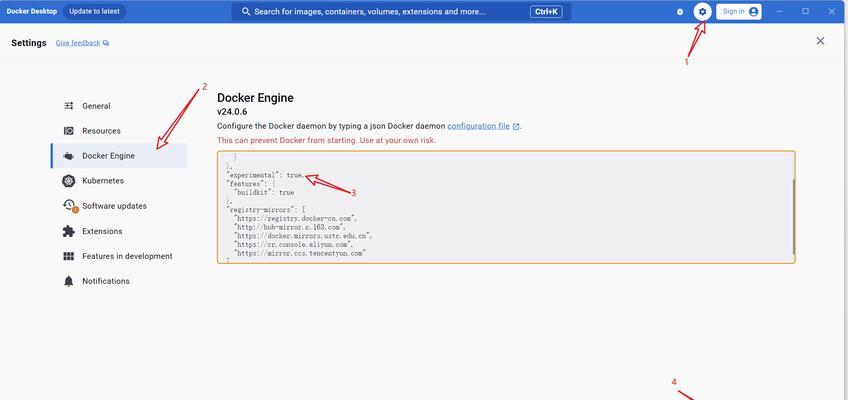Close the Settings page with X

click(x=820, y=41)
